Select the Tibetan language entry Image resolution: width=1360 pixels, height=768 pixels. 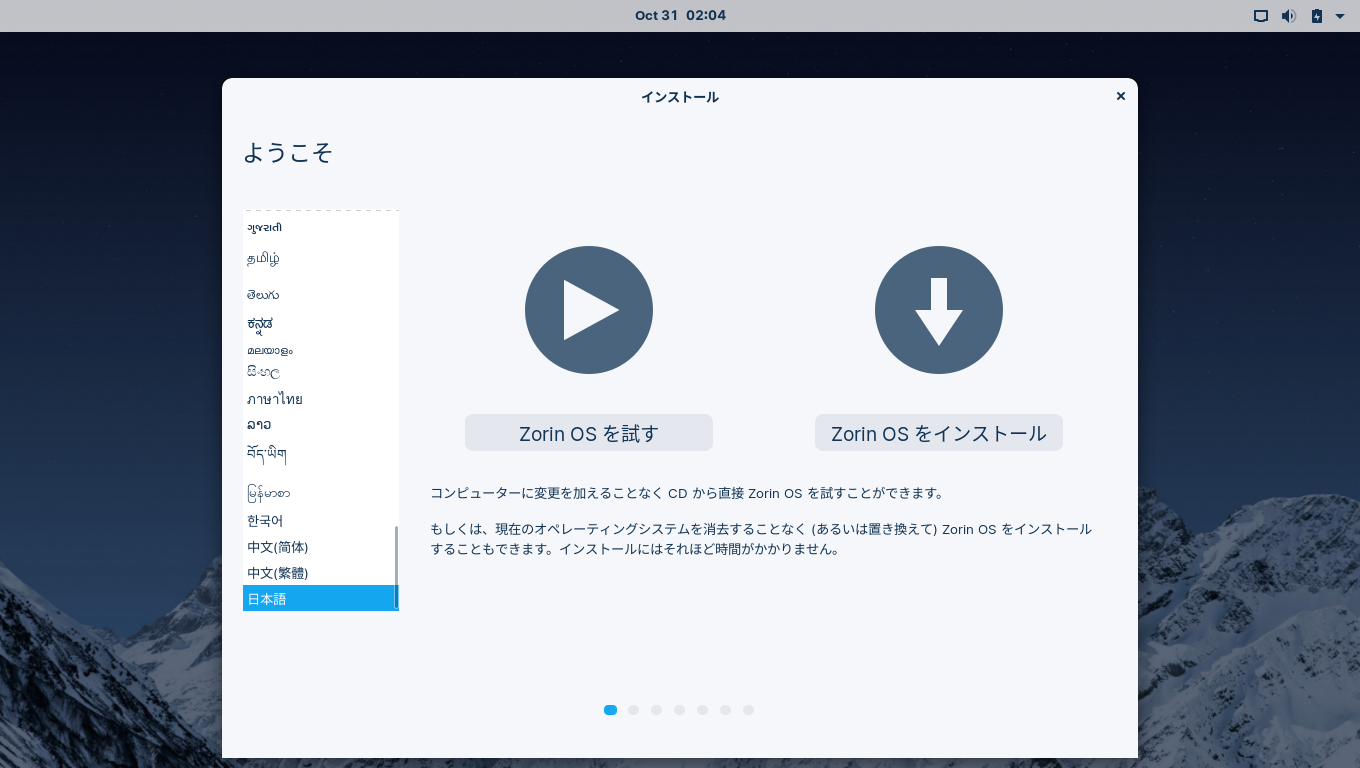click(320, 455)
